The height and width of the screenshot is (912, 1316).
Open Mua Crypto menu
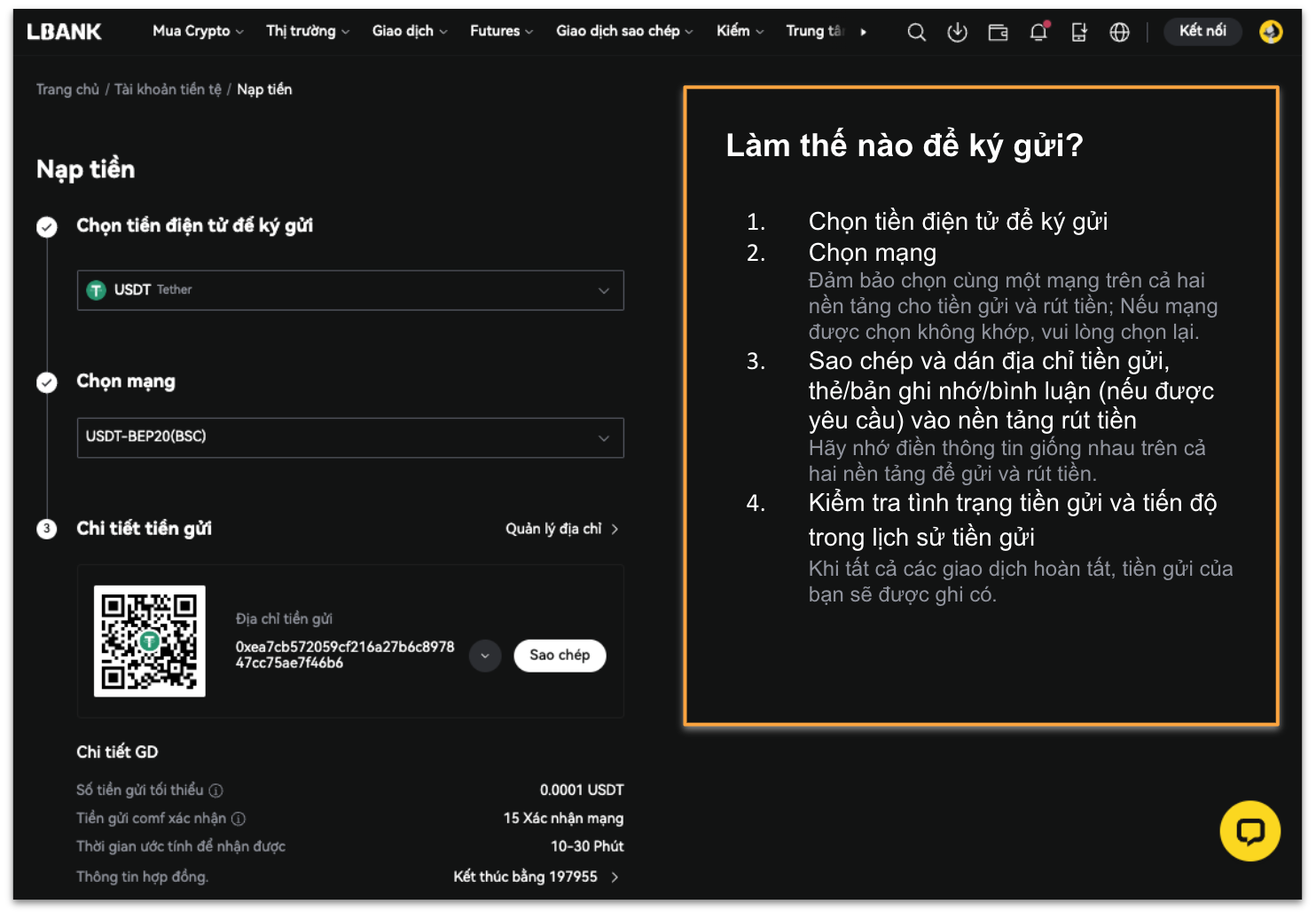click(x=198, y=31)
